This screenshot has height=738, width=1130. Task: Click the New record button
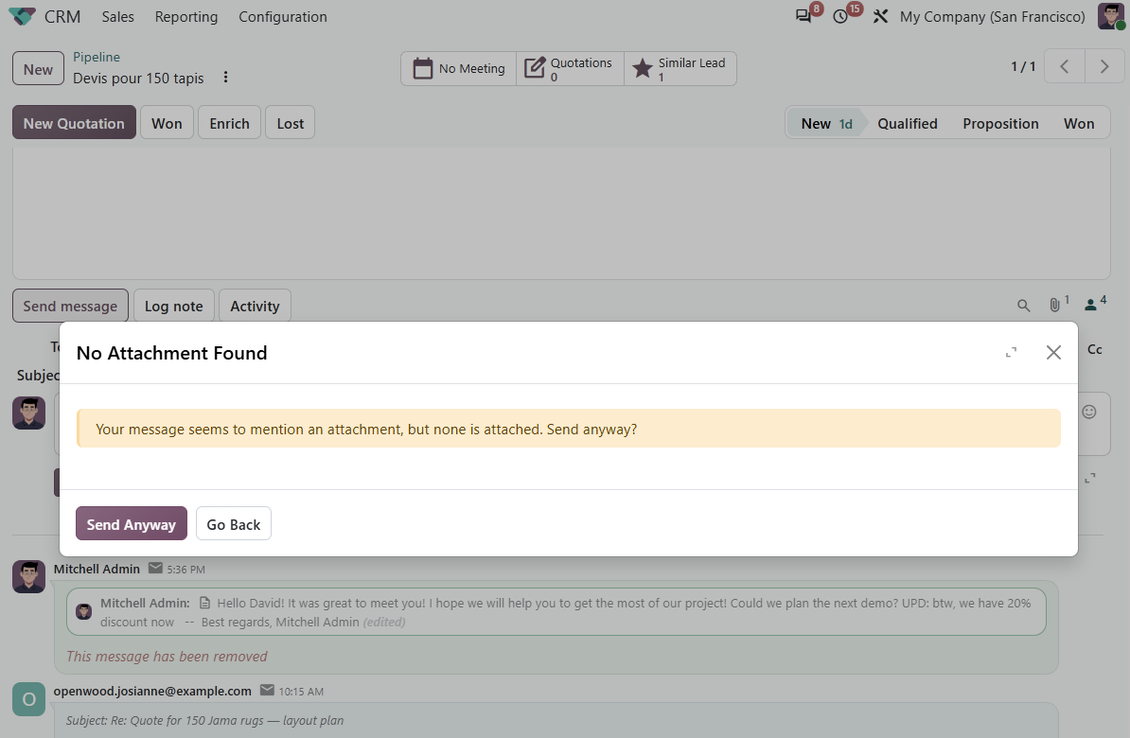tap(38, 68)
